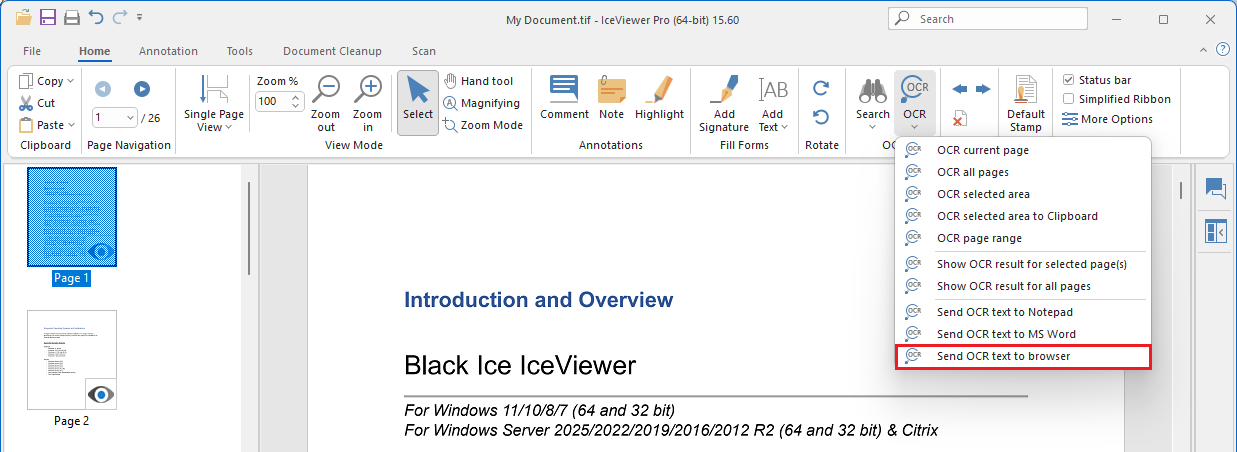Select OCR all pages
The width and height of the screenshot is (1237, 452).
tap(1023, 172)
